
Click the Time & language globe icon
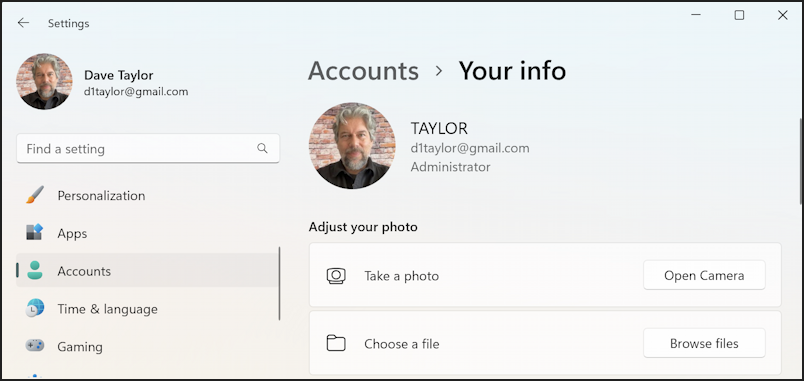click(35, 309)
